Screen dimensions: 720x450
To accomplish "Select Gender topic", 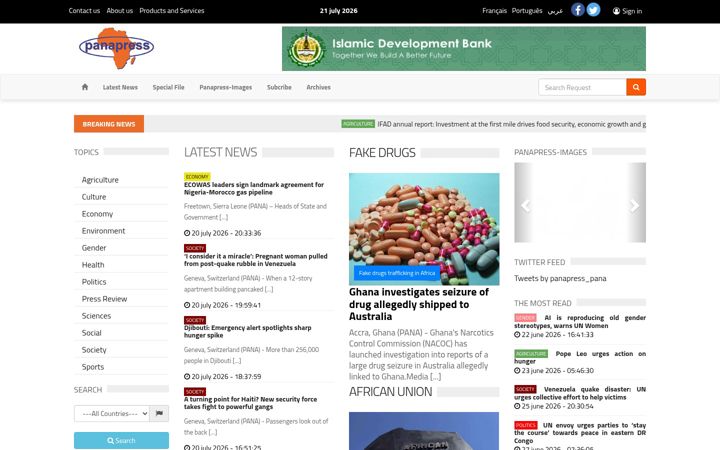I will (x=94, y=248).
